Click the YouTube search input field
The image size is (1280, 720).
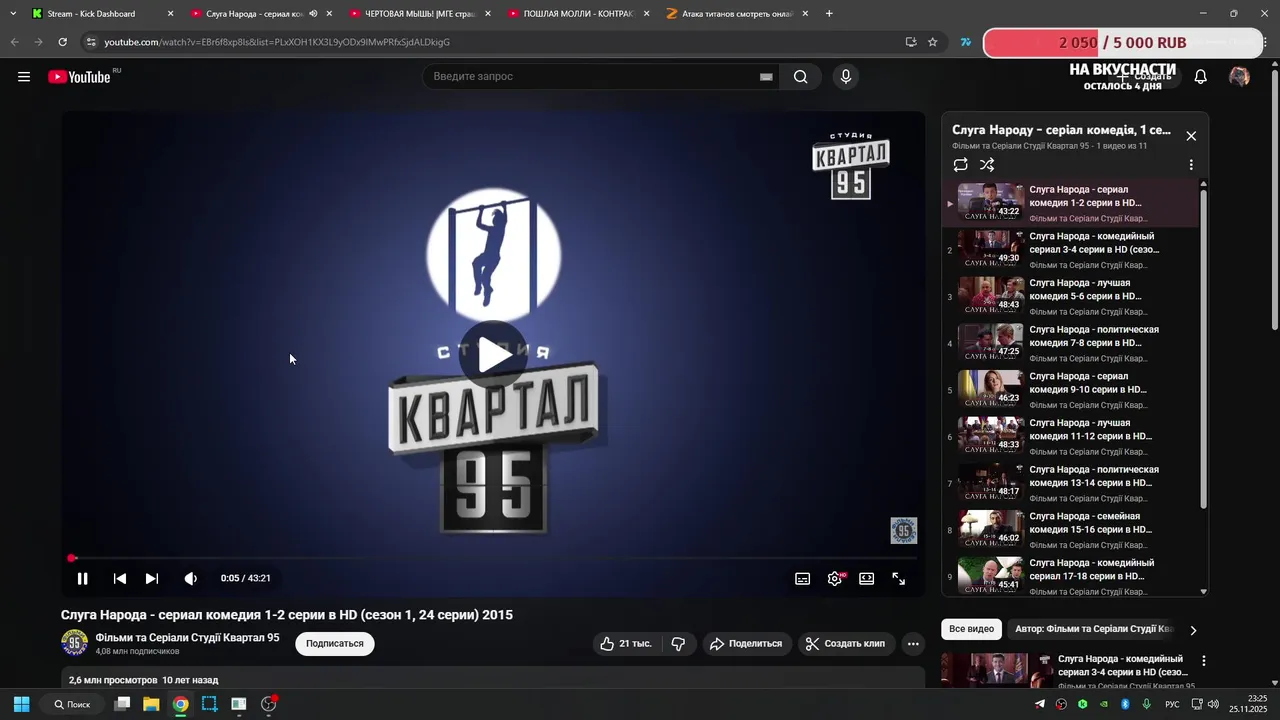click(600, 77)
